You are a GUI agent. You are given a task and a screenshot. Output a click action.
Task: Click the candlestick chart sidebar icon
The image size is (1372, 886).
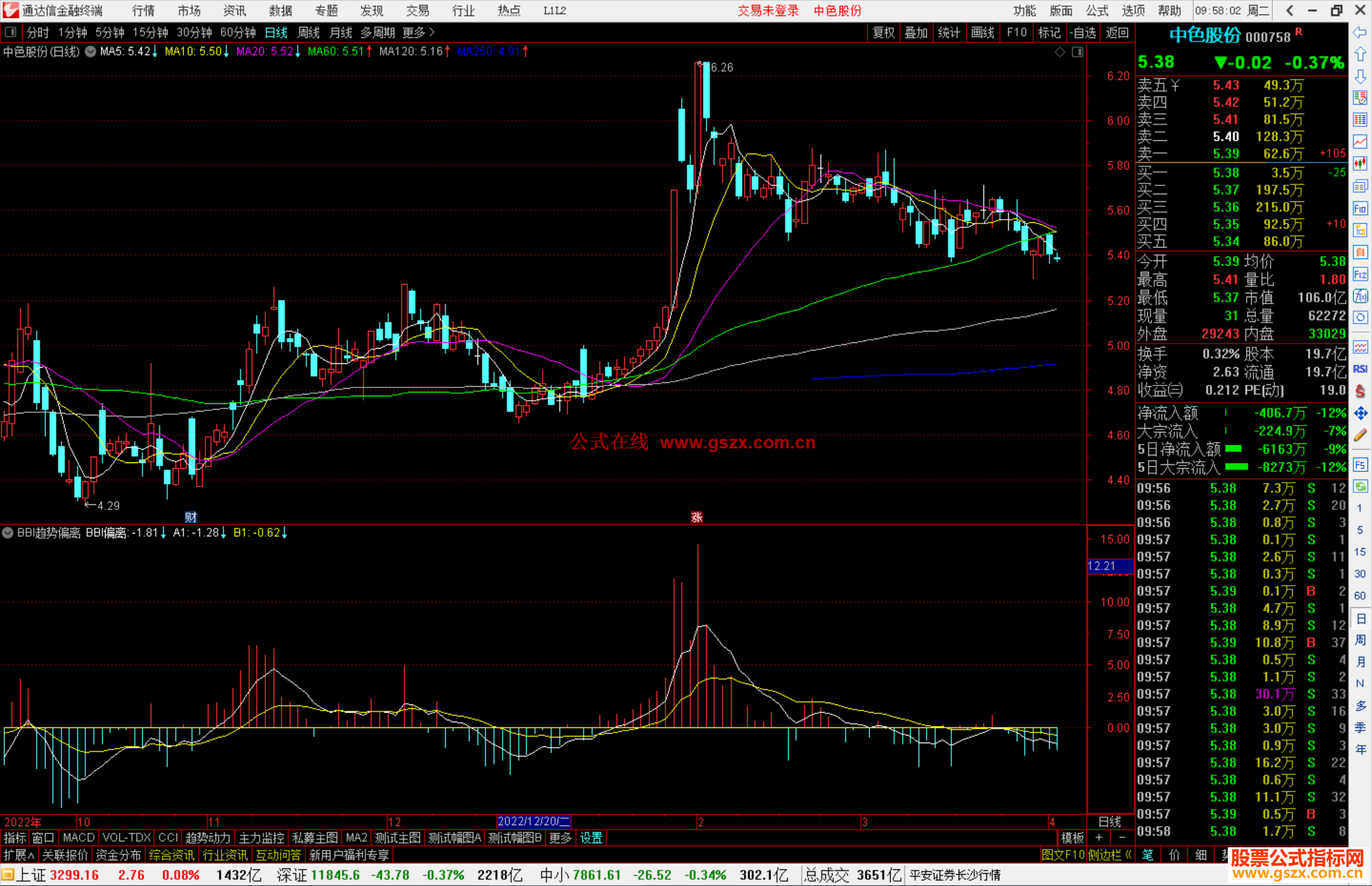point(1360,164)
